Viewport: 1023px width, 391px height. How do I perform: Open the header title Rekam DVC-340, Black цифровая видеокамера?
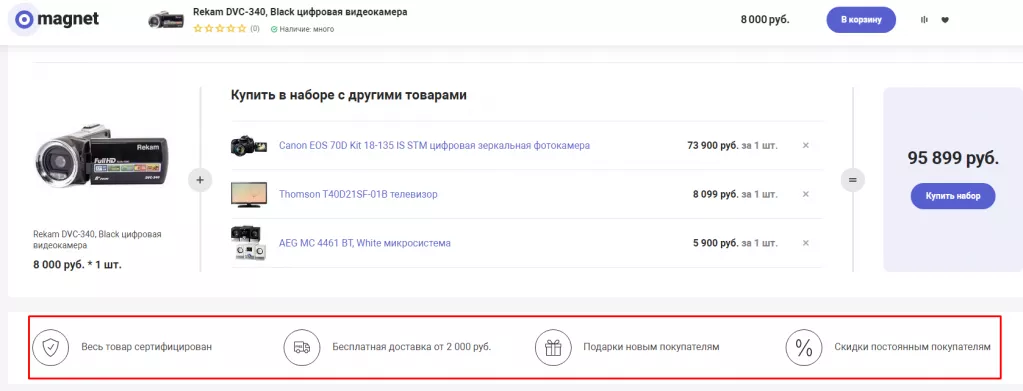point(300,12)
